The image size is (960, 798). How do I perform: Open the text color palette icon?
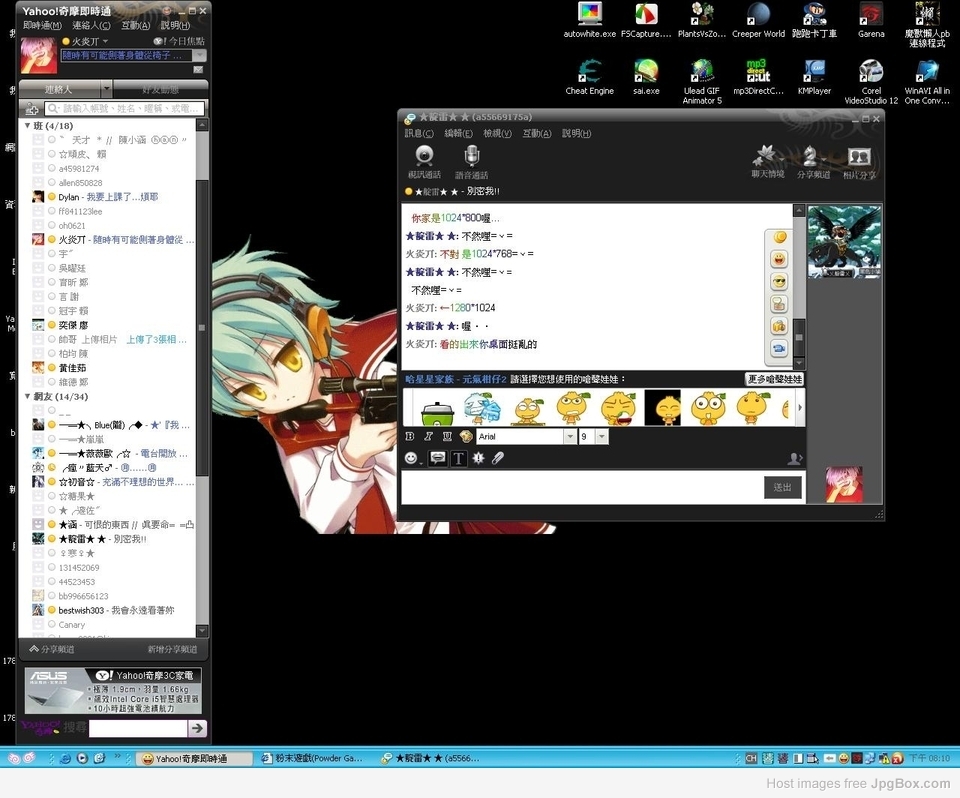coord(466,437)
